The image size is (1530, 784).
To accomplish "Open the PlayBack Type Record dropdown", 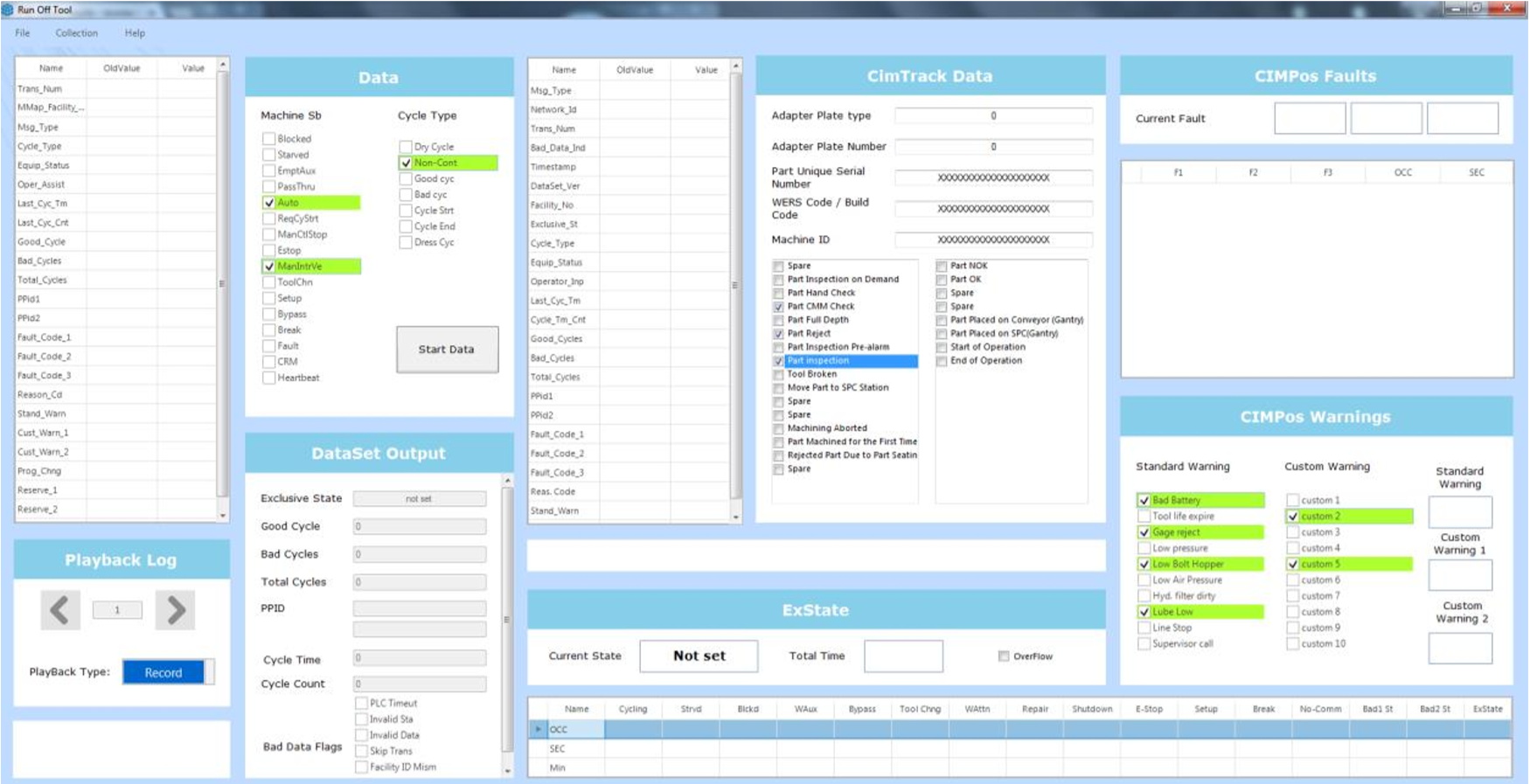I will [x=167, y=672].
